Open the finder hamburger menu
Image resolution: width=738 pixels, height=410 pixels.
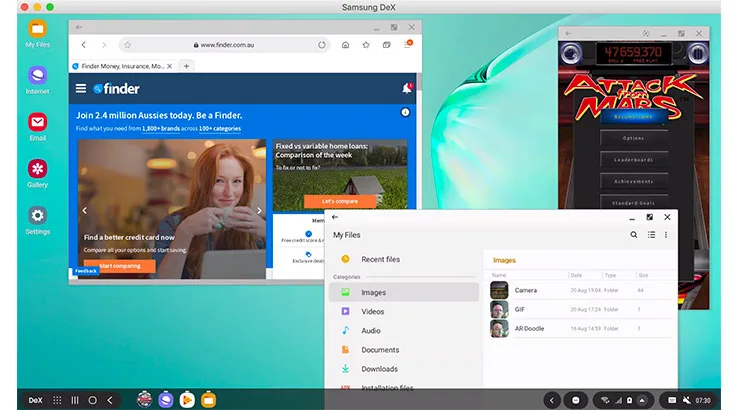pos(81,89)
